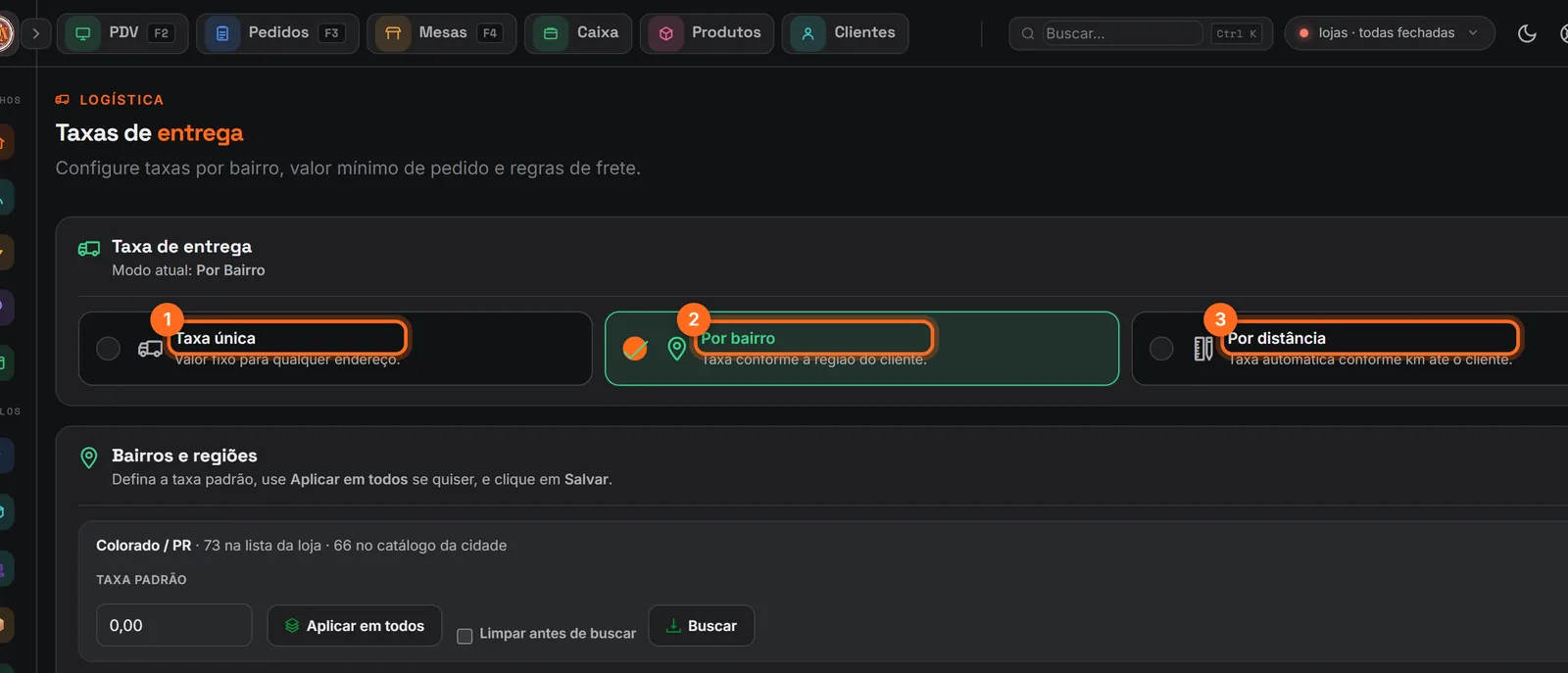Click the Colorado / PR text
The height and width of the screenshot is (673, 1568).
click(144, 546)
